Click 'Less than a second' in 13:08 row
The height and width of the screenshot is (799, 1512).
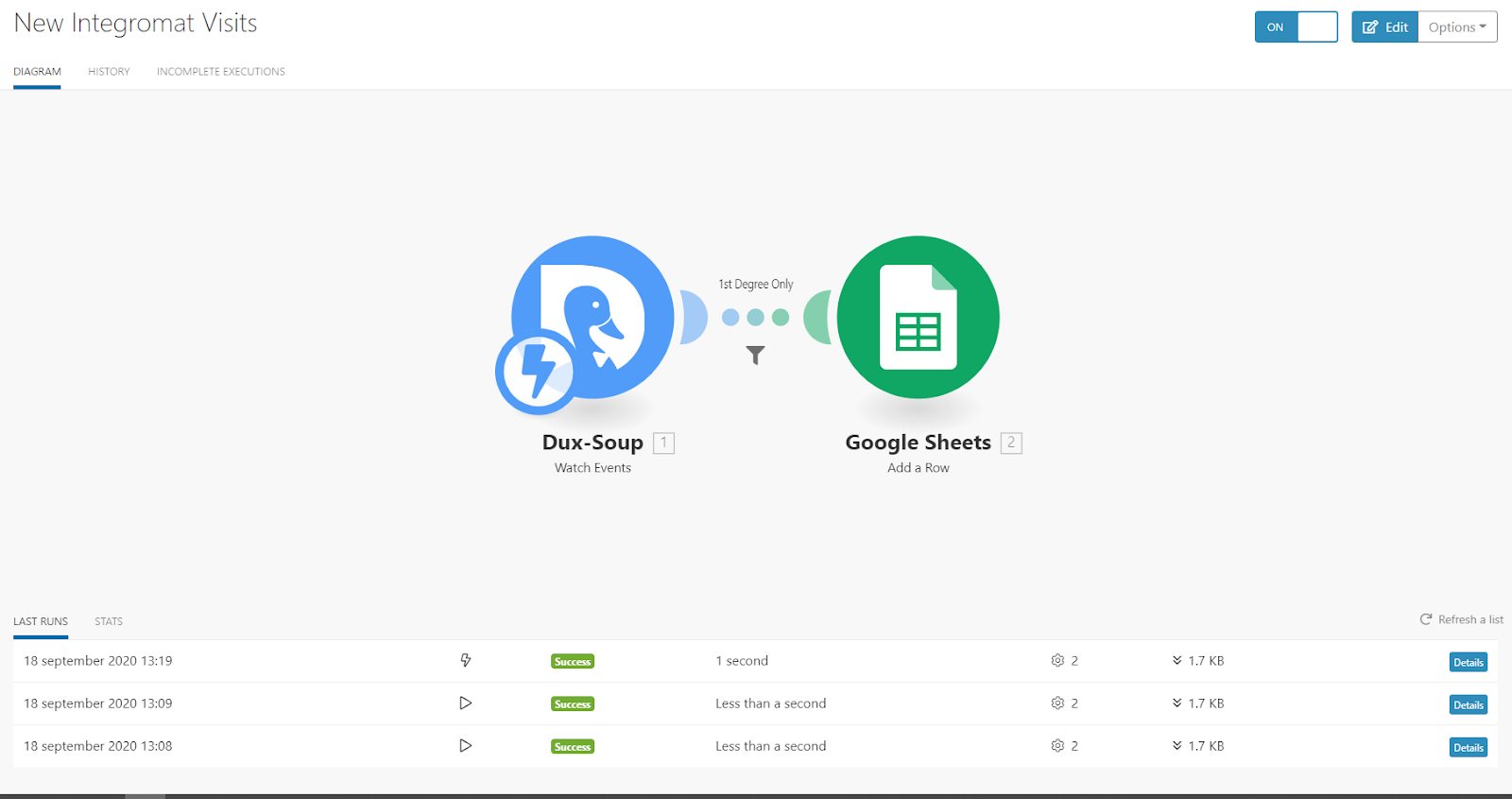pyautogui.click(x=771, y=746)
